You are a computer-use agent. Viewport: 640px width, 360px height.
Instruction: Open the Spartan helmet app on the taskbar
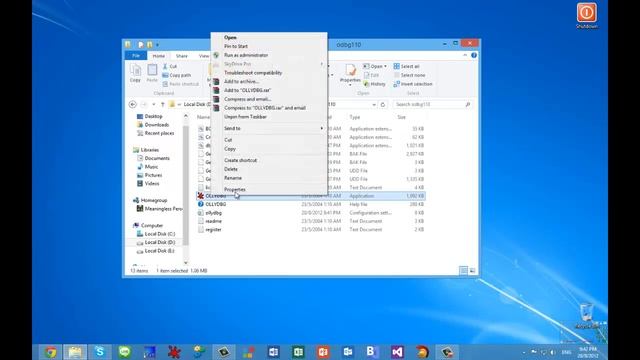click(x=422, y=352)
